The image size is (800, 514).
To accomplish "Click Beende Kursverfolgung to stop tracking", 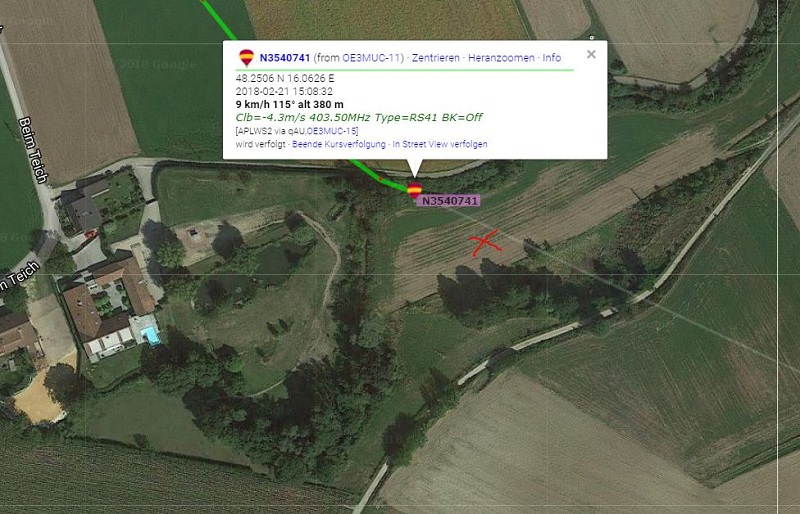I will (339, 144).
